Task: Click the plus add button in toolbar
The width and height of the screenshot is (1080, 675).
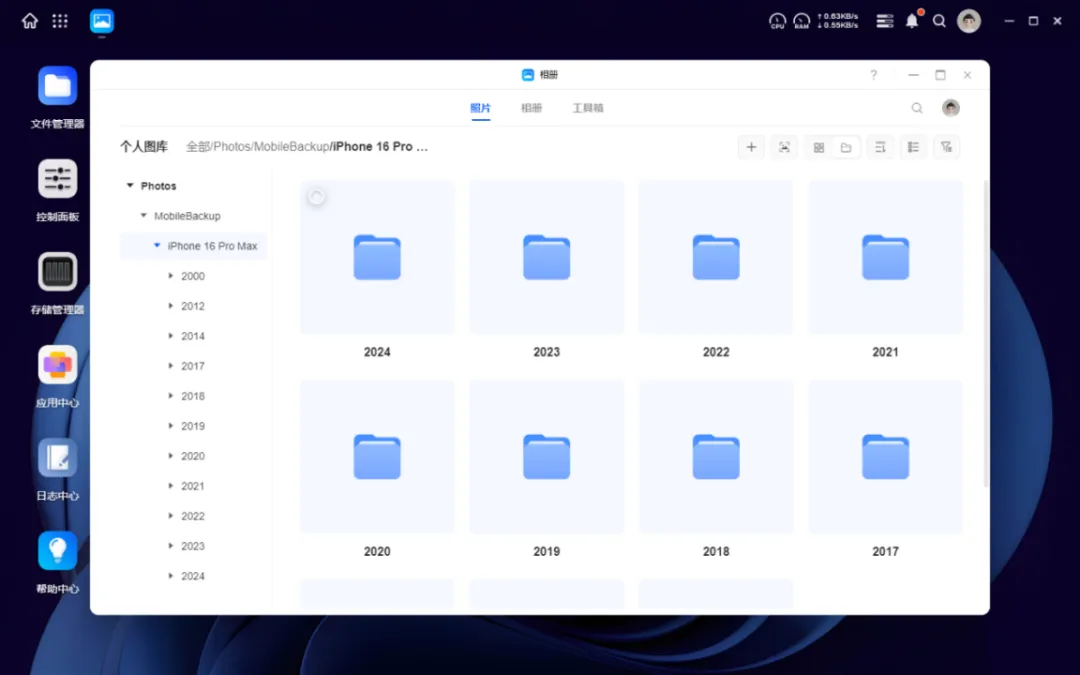Action: [751, 147]
